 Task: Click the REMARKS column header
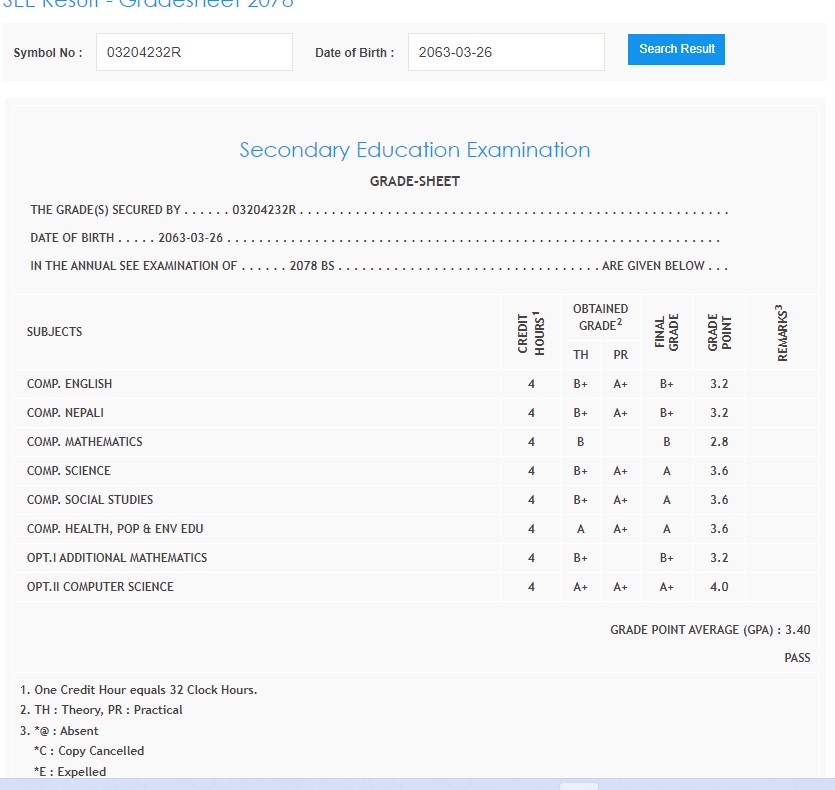click(781, 332)
